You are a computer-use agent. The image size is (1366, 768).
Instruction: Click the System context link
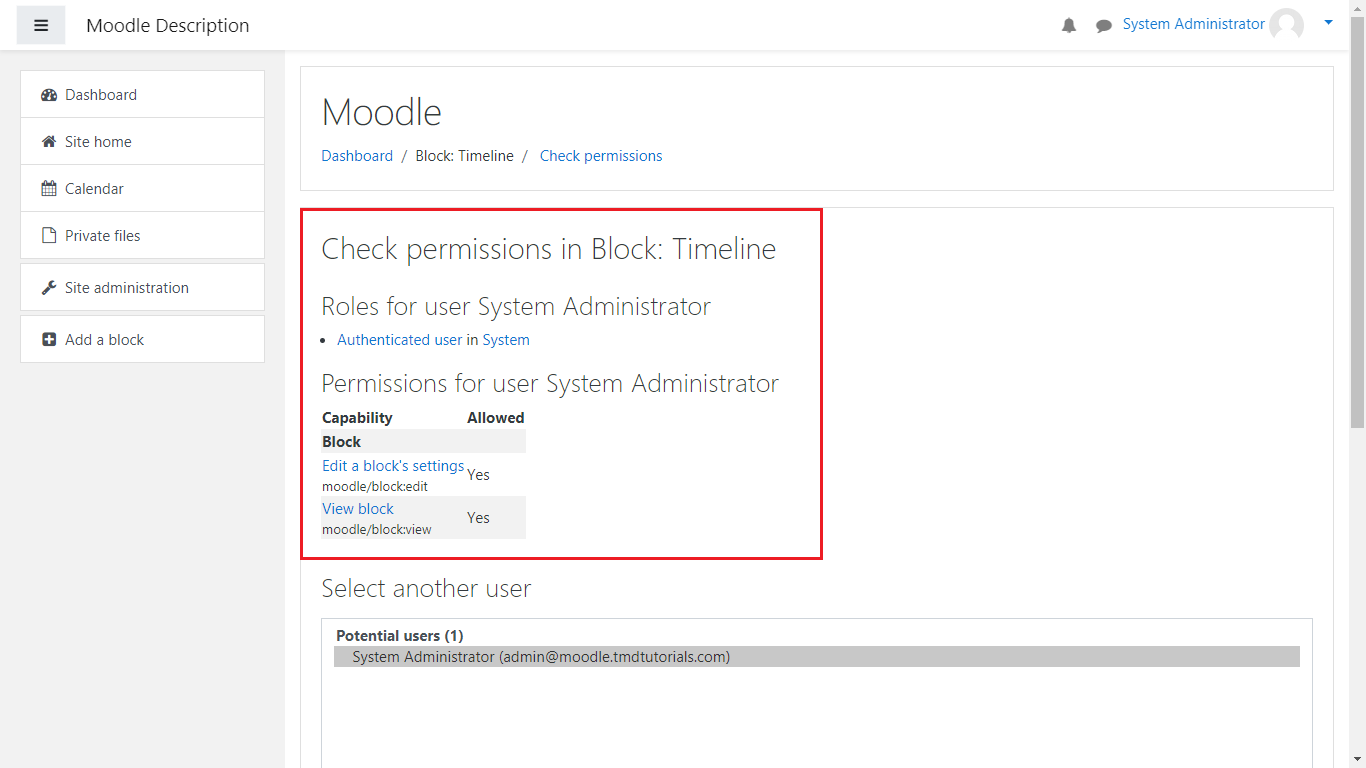[x=506, y=340]
